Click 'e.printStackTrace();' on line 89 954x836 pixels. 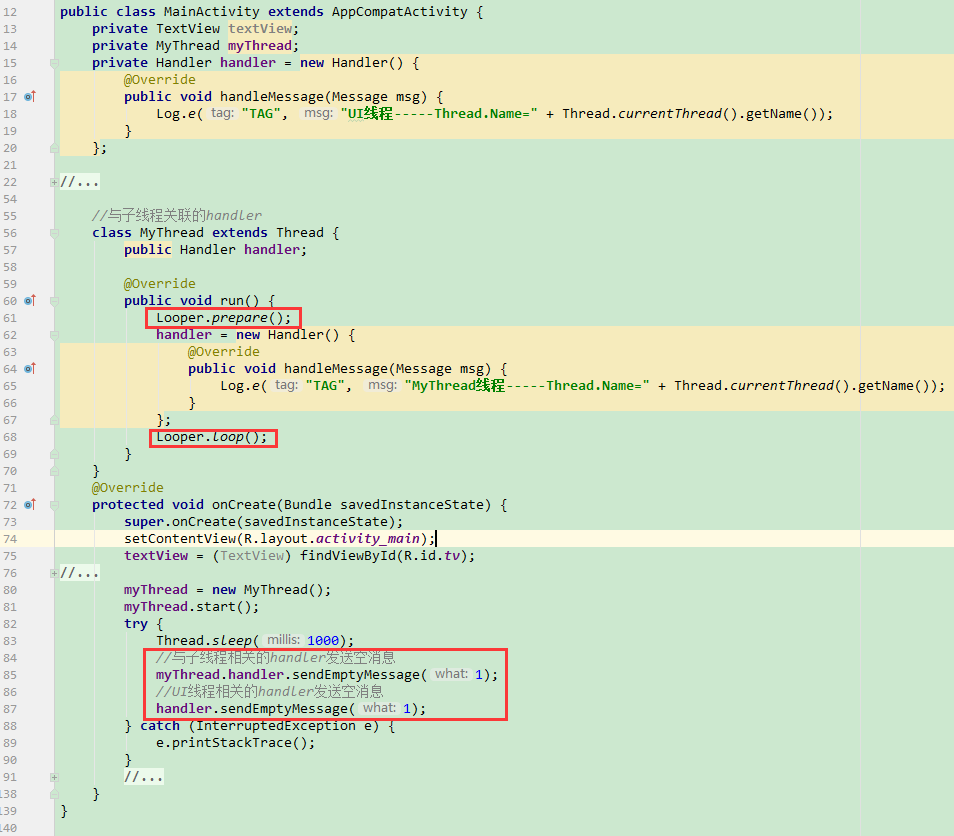(235, 743)
